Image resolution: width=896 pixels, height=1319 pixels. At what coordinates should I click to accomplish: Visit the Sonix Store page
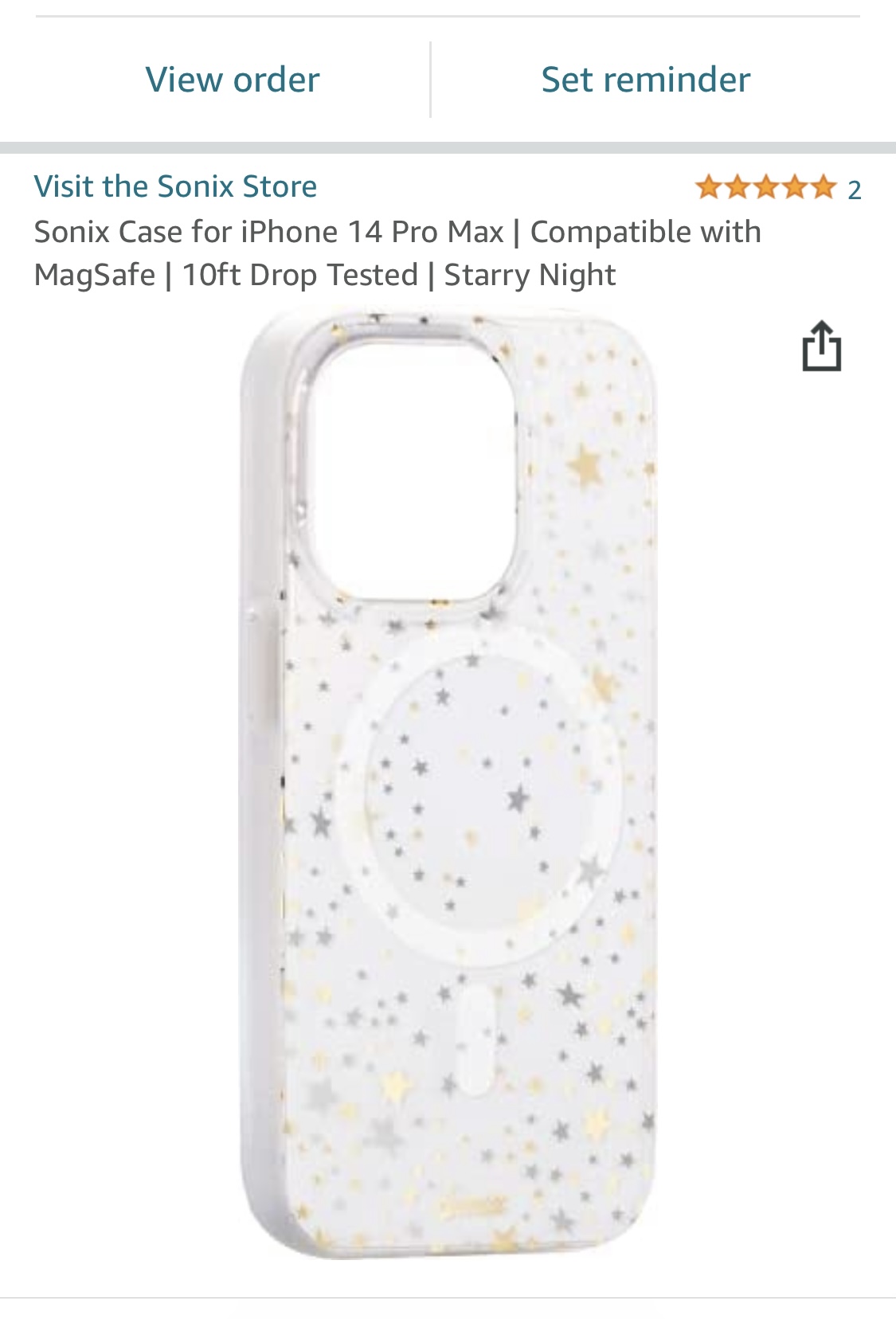click(x=175, y=186)
